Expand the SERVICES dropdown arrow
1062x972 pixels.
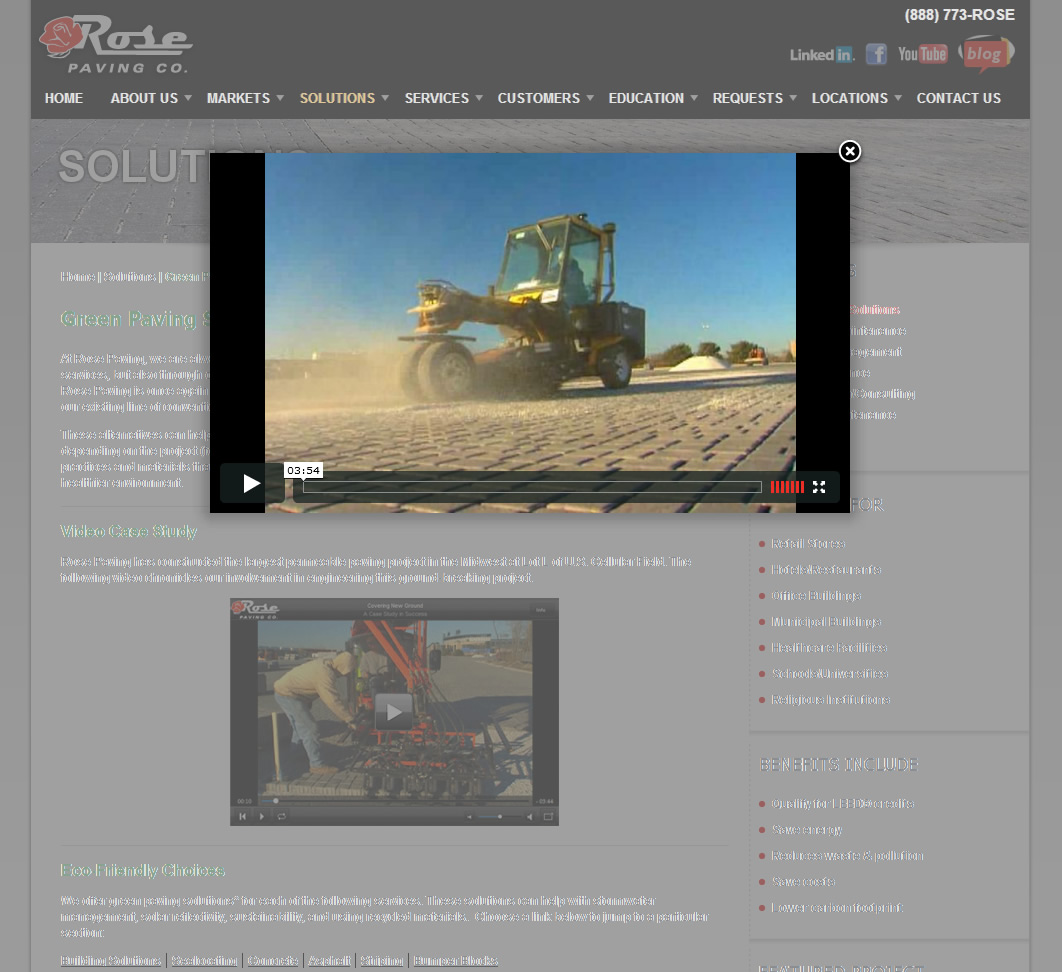coord(480,98)
